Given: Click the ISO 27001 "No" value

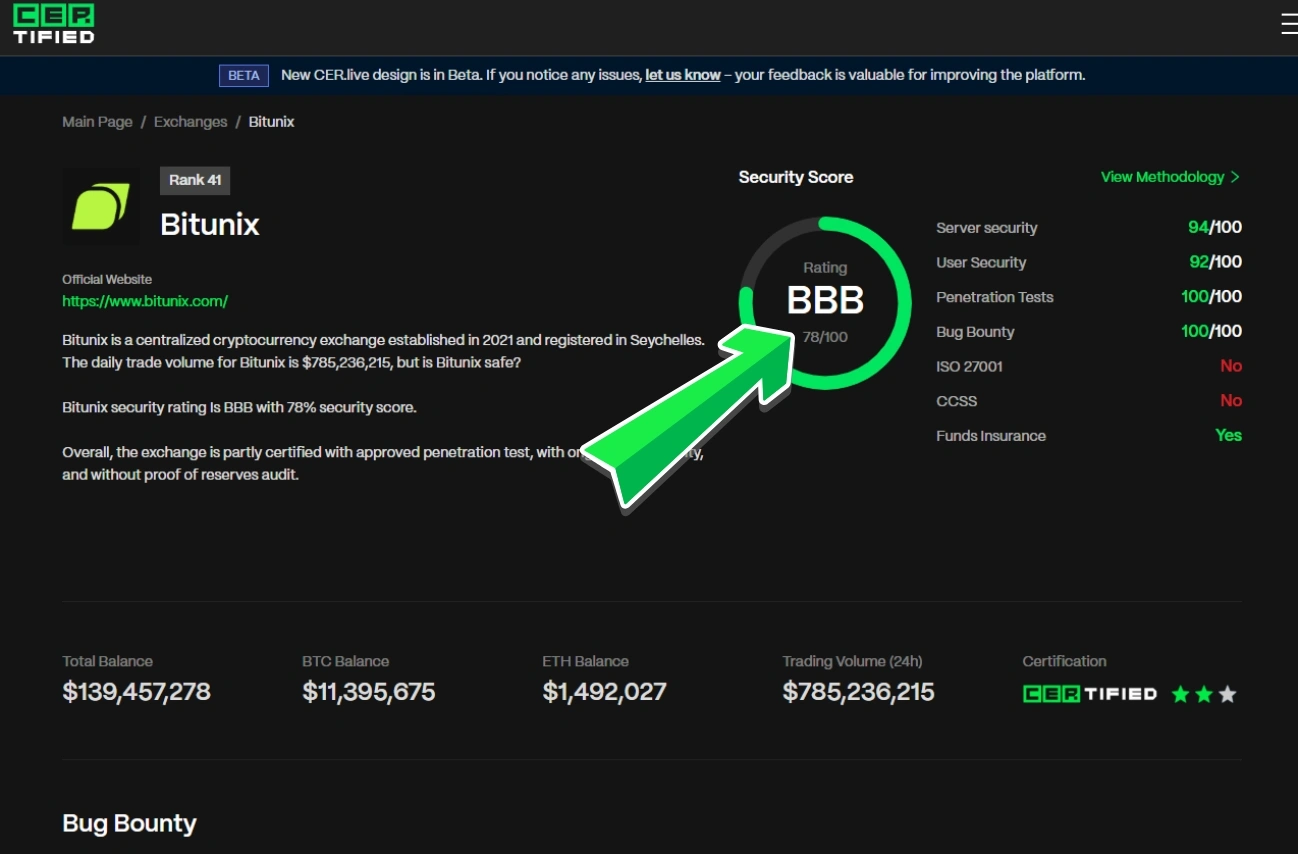Looking at the screenshot, I should (x=1231, y=366).
